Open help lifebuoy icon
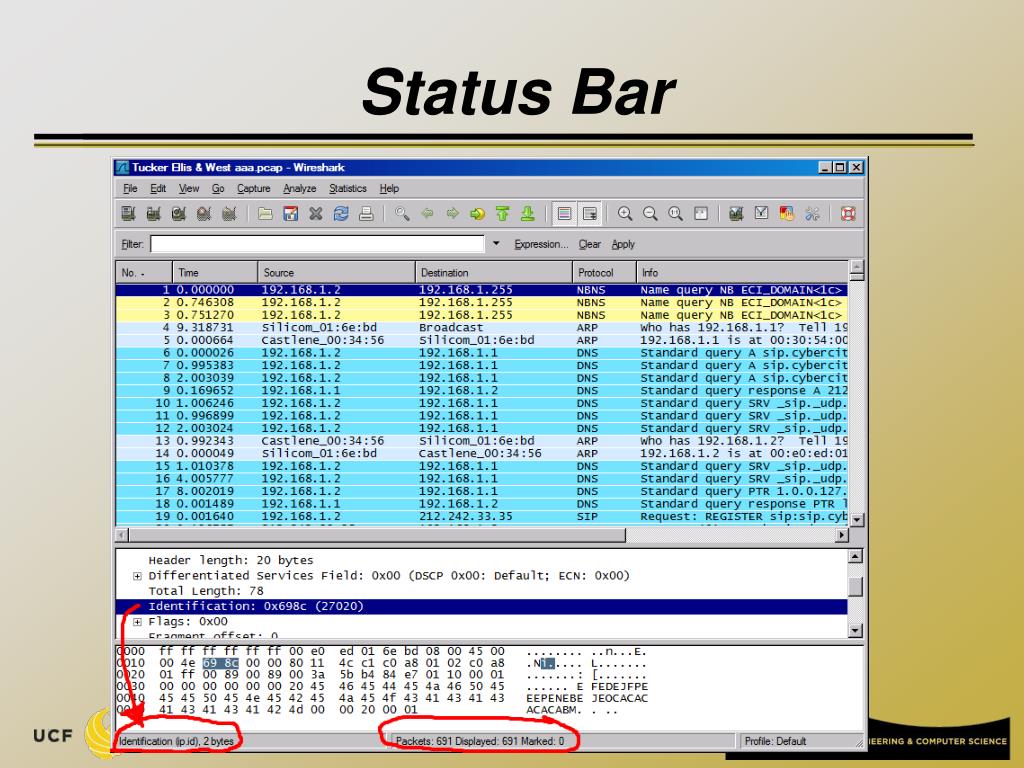 pyautogui.click(x=848, y=214)
